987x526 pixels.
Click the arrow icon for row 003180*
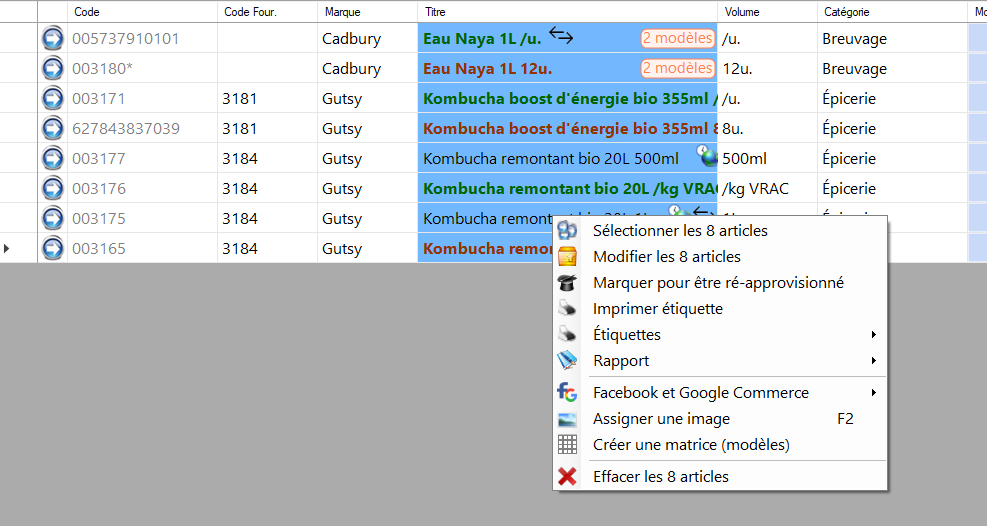(53, 69)
